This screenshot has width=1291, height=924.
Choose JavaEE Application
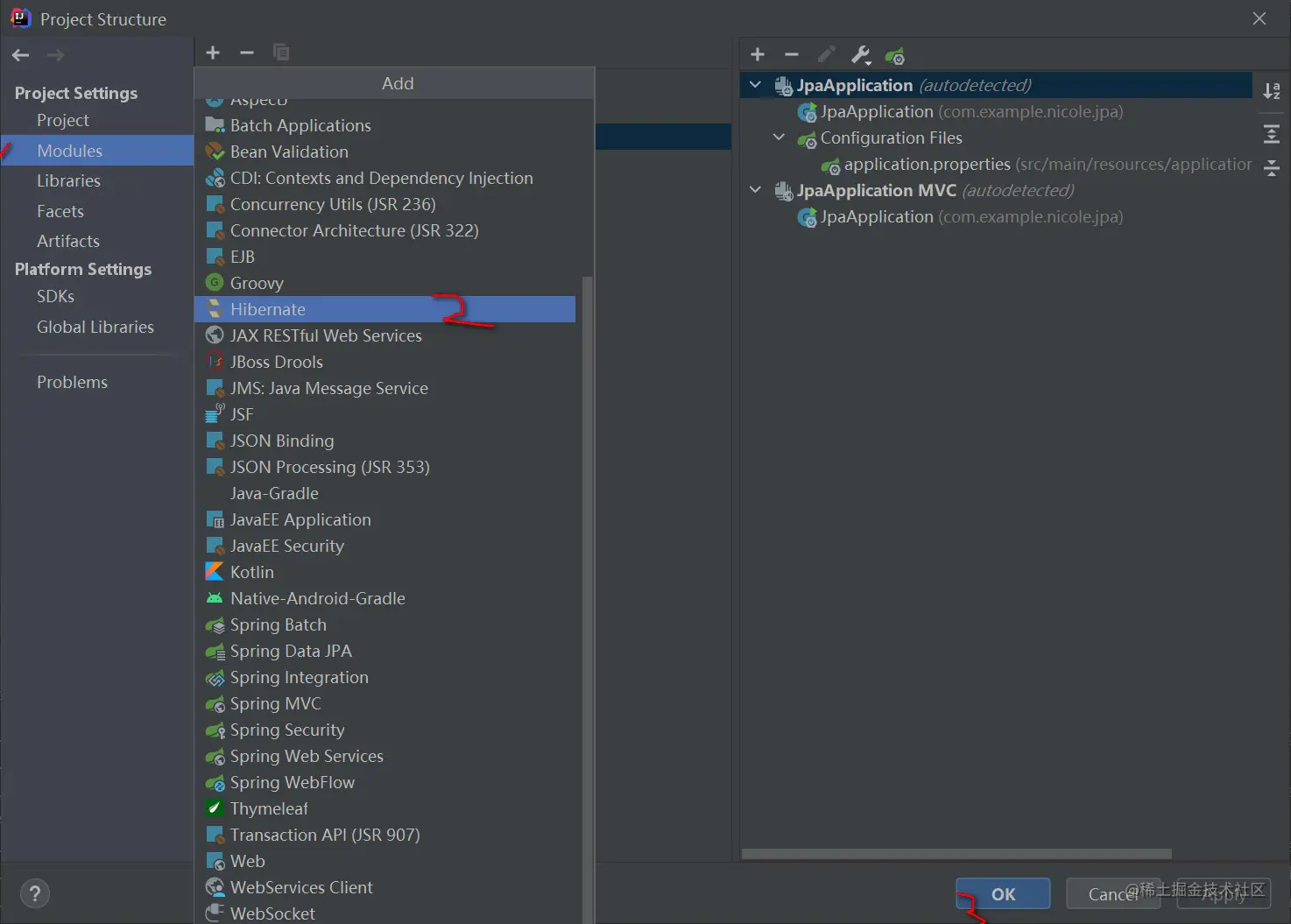(x=384, y=519)
